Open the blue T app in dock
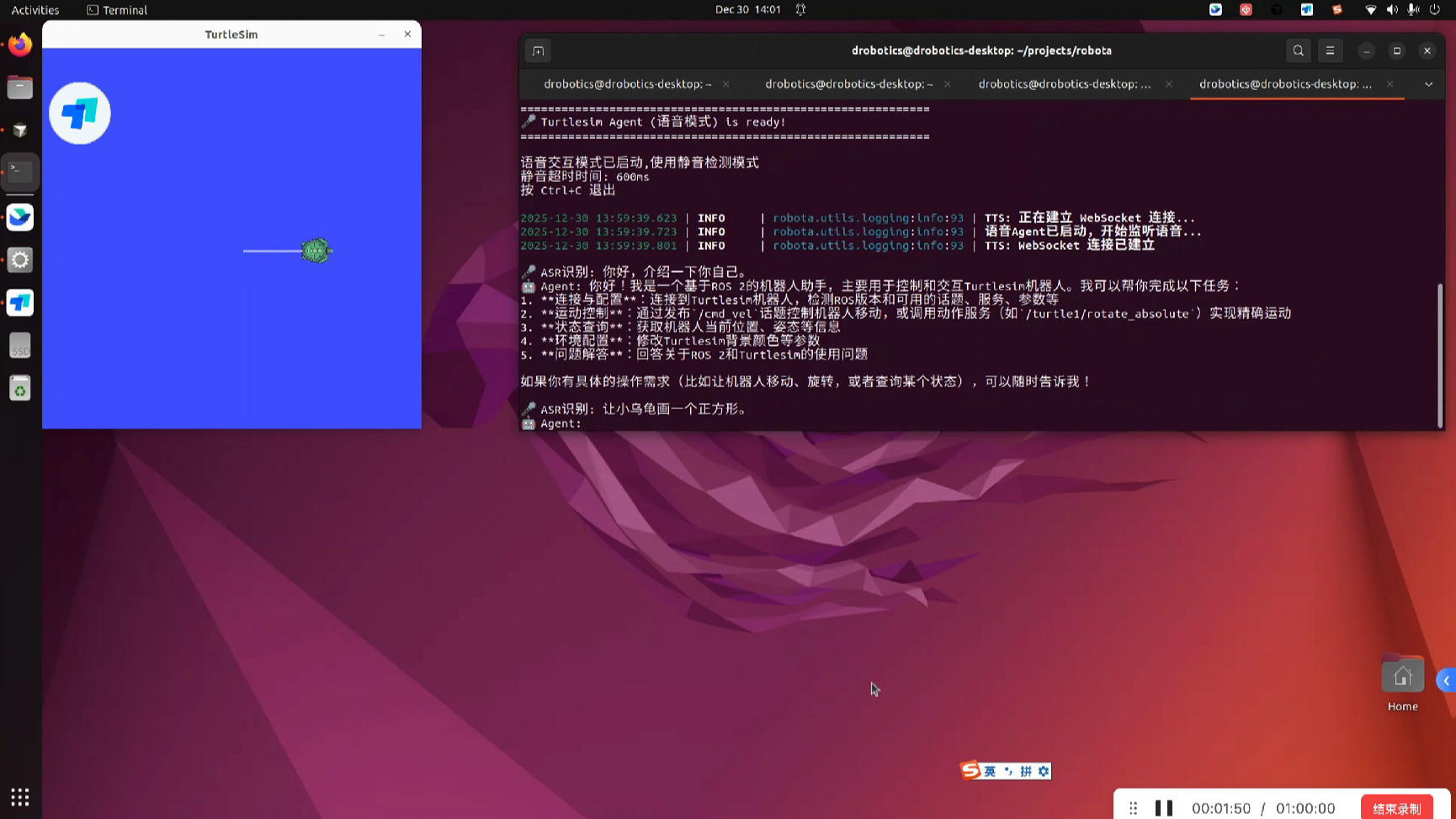 20,303
